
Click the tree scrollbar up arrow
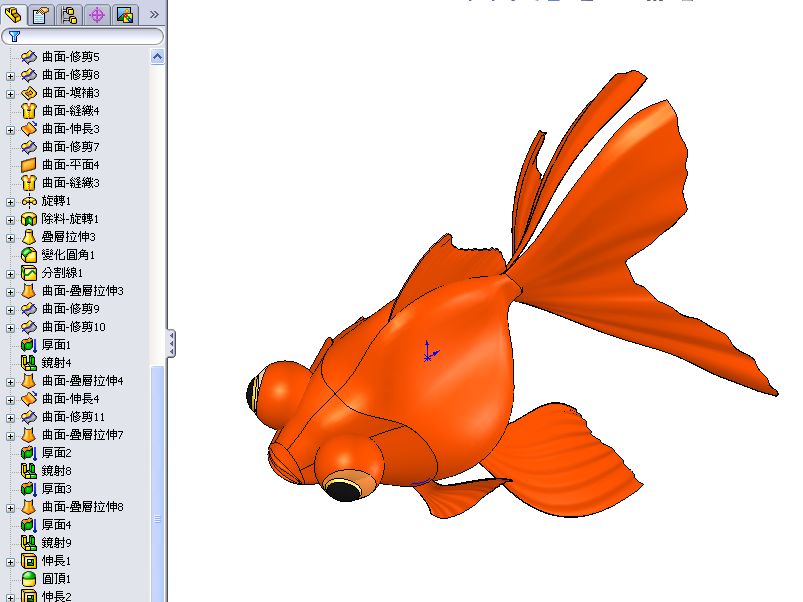(155, 56)
